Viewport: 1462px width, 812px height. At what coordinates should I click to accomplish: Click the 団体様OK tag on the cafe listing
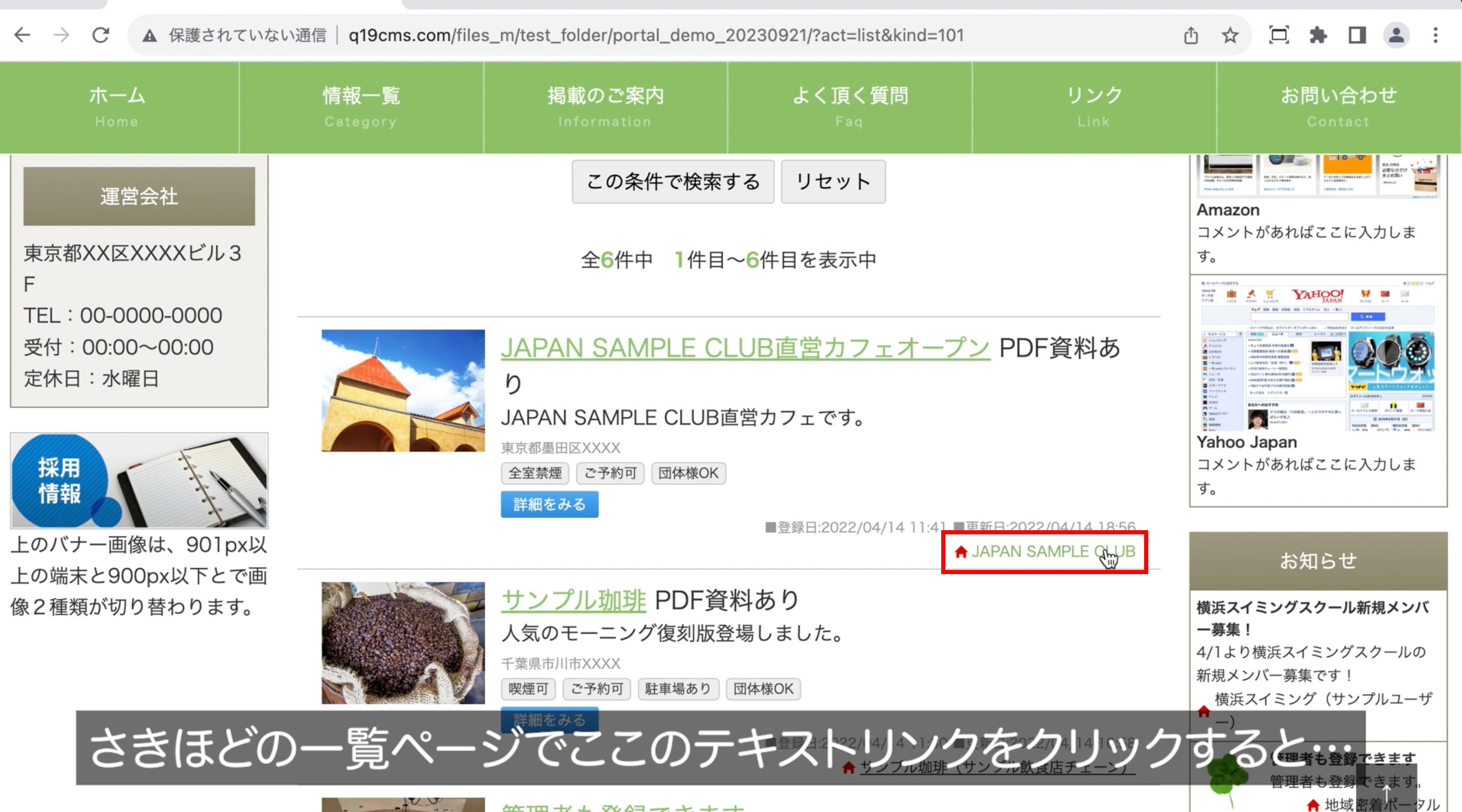(689, 473)
